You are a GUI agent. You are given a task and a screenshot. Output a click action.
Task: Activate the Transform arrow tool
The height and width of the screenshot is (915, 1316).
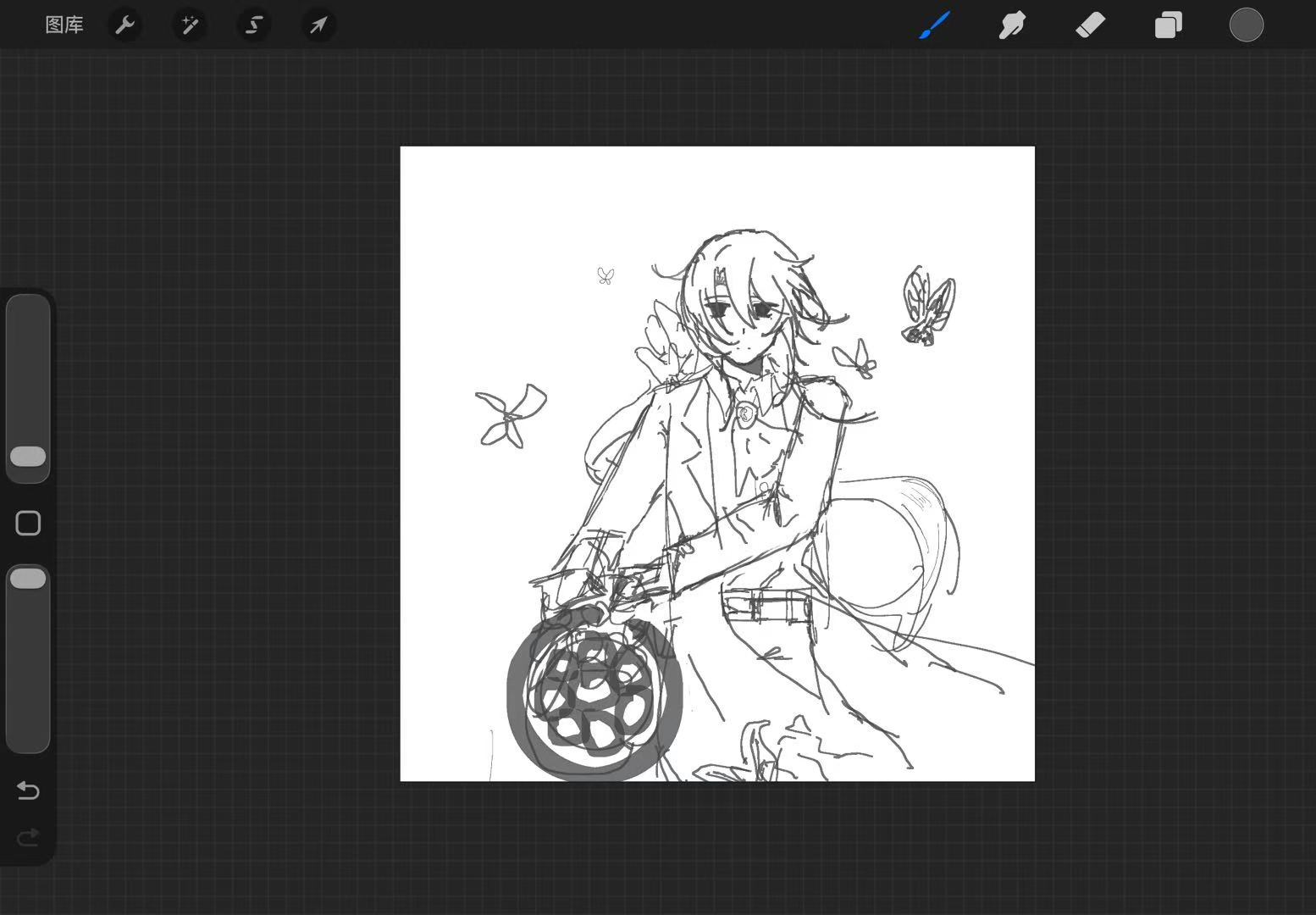[318, 25]
